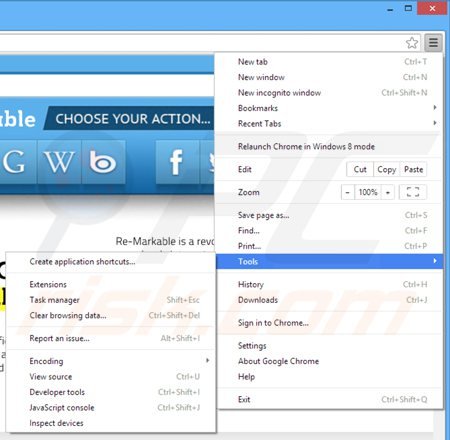Viewport: 450px width, 440px height.
Task: Choose Save page as... option
Action: point(329,215)
